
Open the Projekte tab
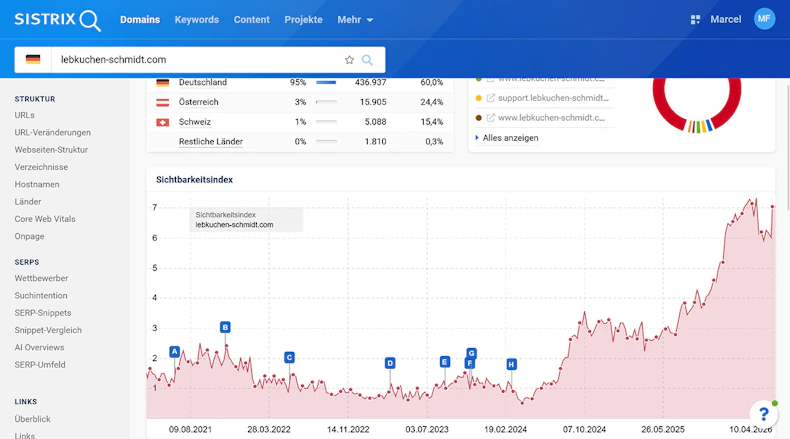[x=303, y=20]
